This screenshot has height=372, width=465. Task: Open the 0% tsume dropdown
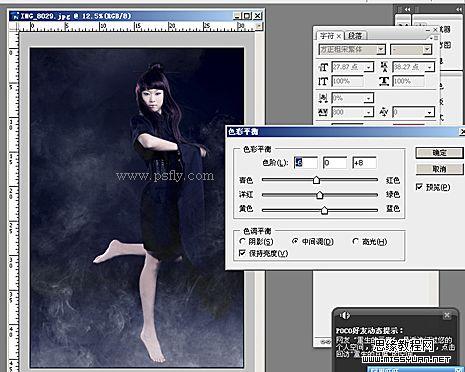pyautogui.click(x=369, y=98)
